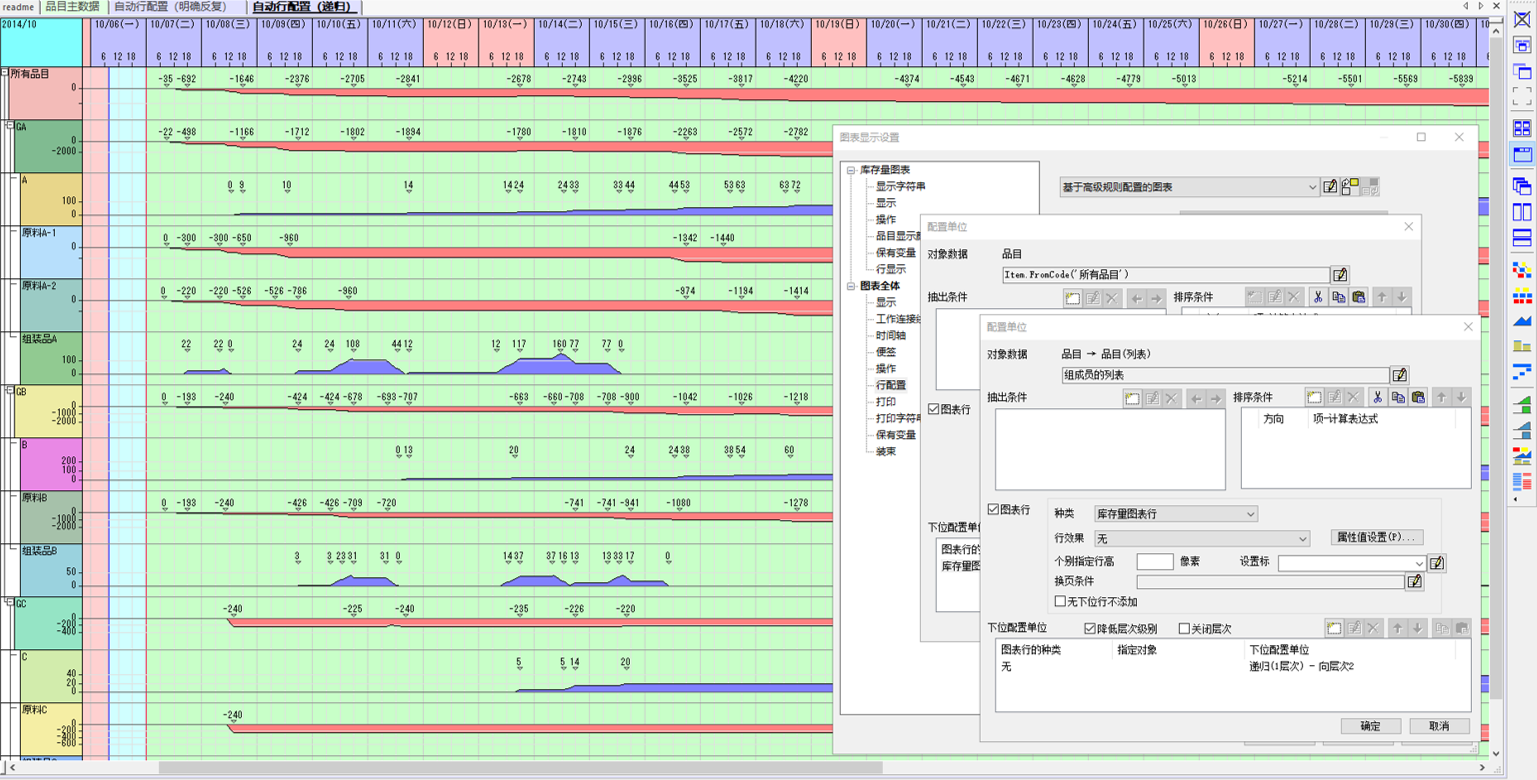1537x780 pixels.
Task: Collapse 所有品目 row in chart
Action: [4, 74]
